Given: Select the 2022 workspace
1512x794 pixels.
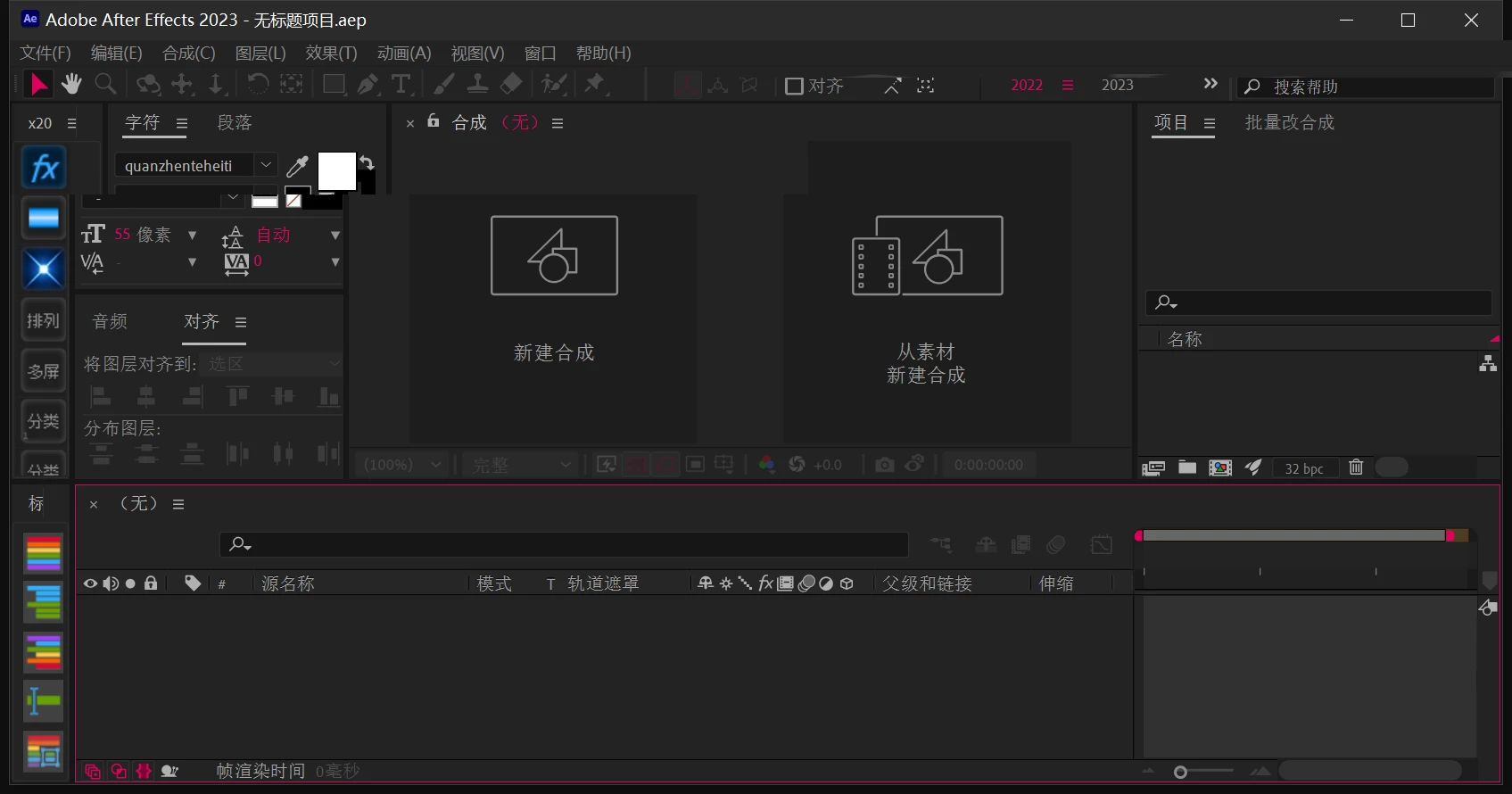Looking at the screenshot, I should [1027, 85].
